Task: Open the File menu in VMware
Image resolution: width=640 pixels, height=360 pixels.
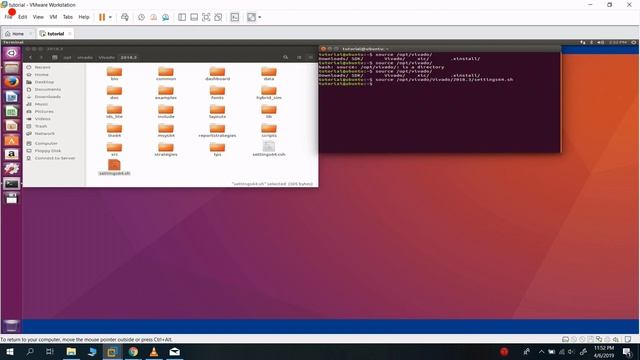Action: (8, 17)
